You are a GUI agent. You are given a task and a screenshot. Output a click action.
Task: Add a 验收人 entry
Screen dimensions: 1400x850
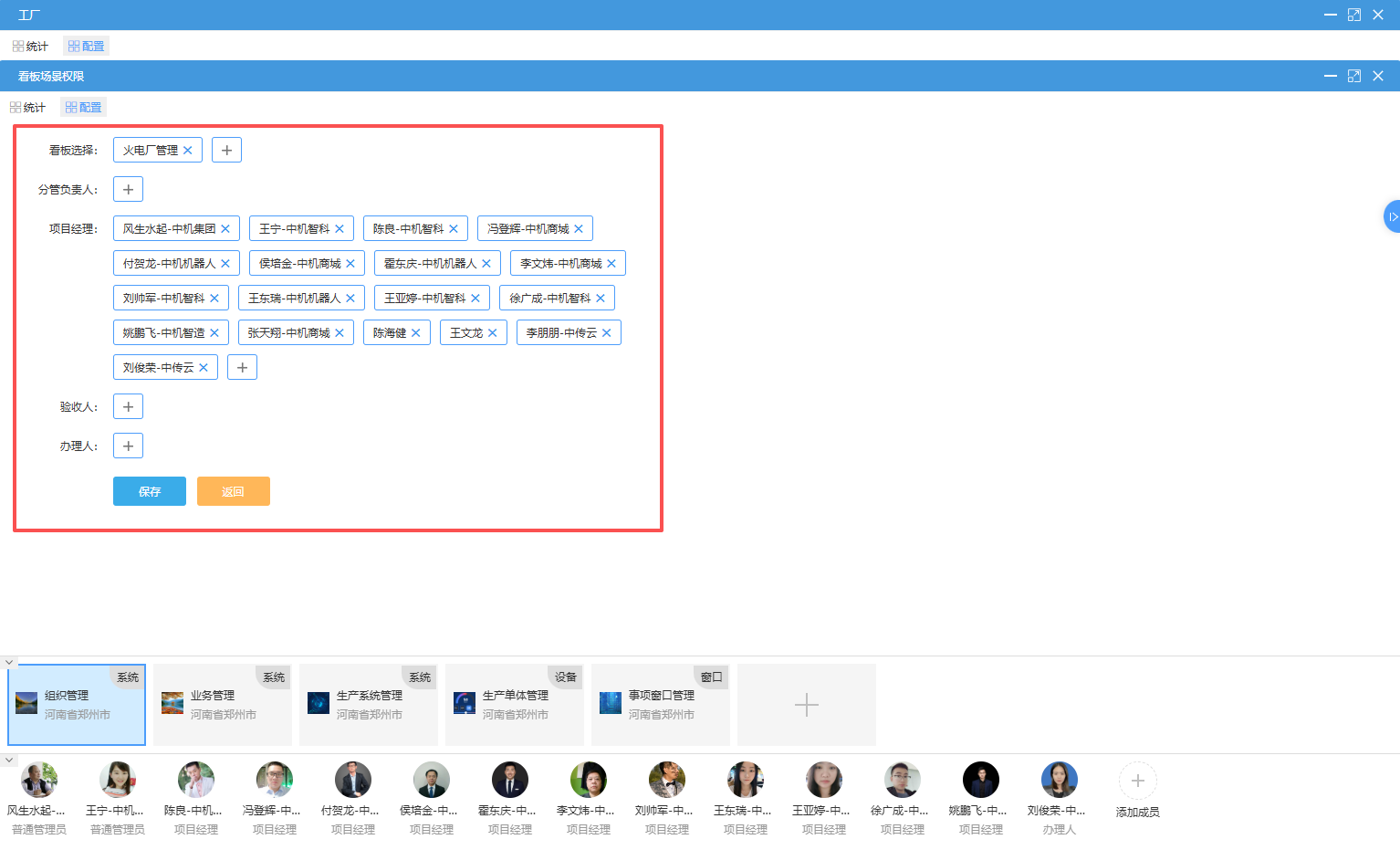tap(128, 407)
